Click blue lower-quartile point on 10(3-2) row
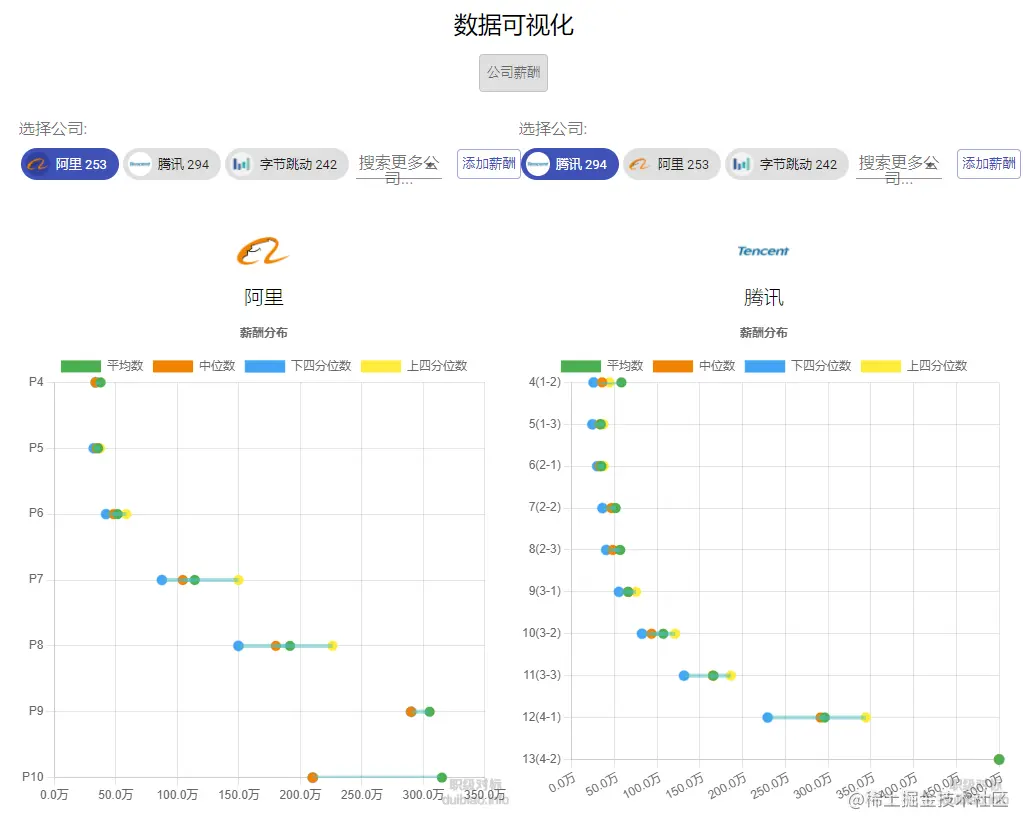 tap(642, 634)
